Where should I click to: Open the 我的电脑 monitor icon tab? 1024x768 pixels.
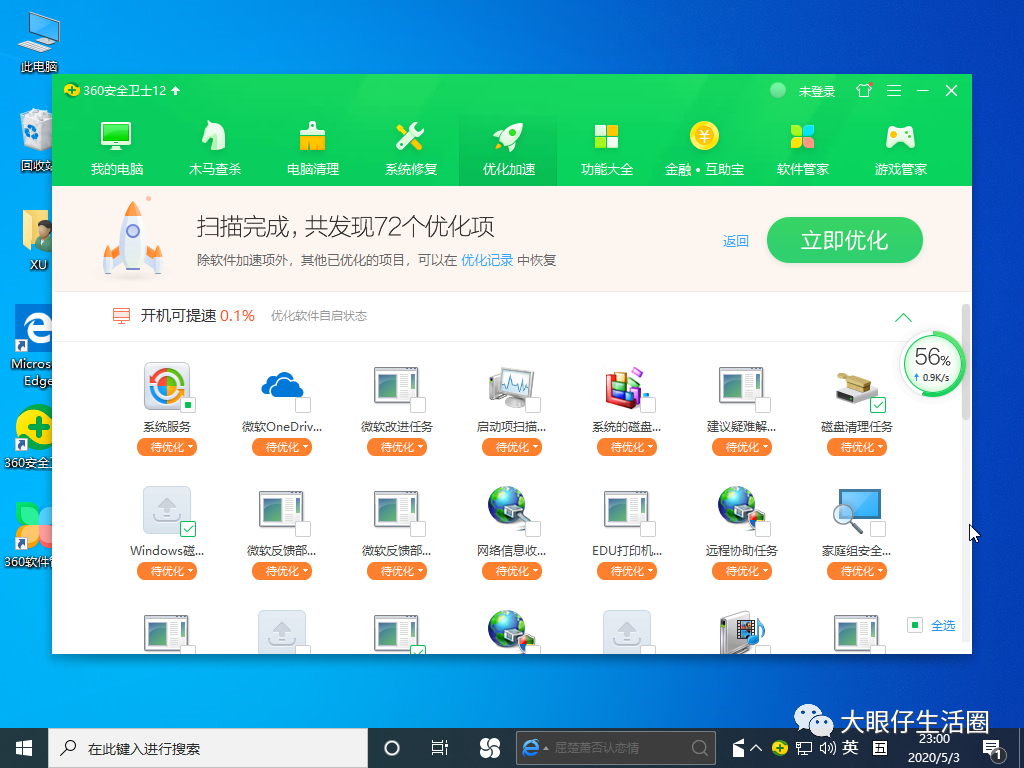point(117,149)
